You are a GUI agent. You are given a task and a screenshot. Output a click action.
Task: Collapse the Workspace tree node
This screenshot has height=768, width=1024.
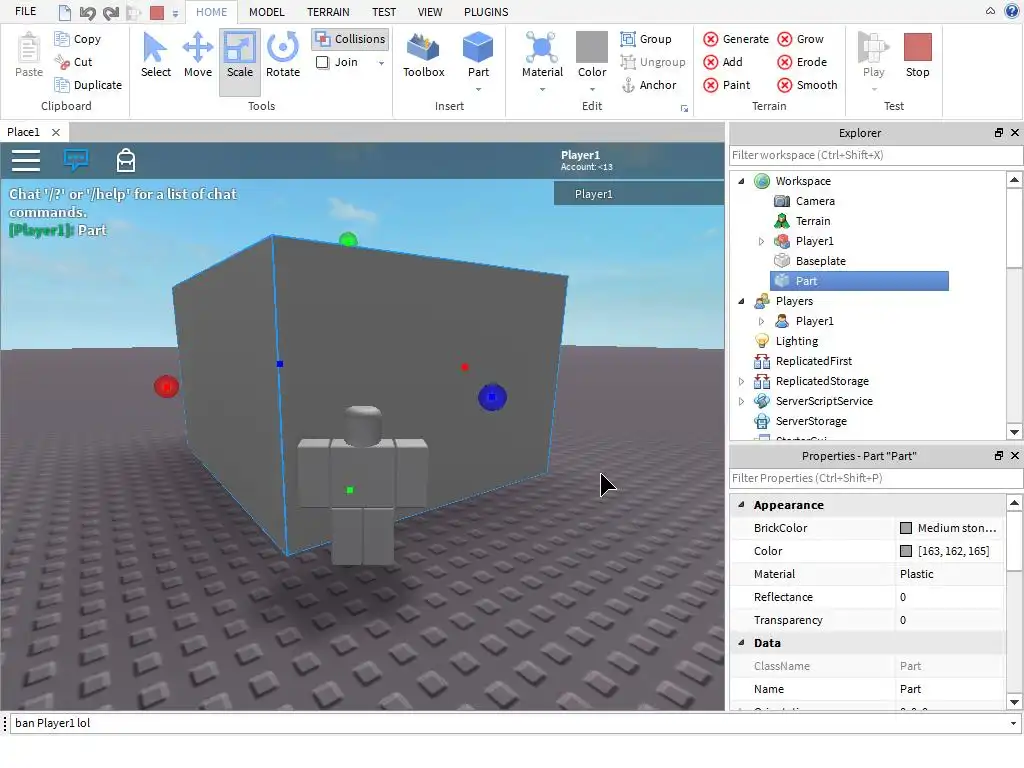tap(741, 181)
